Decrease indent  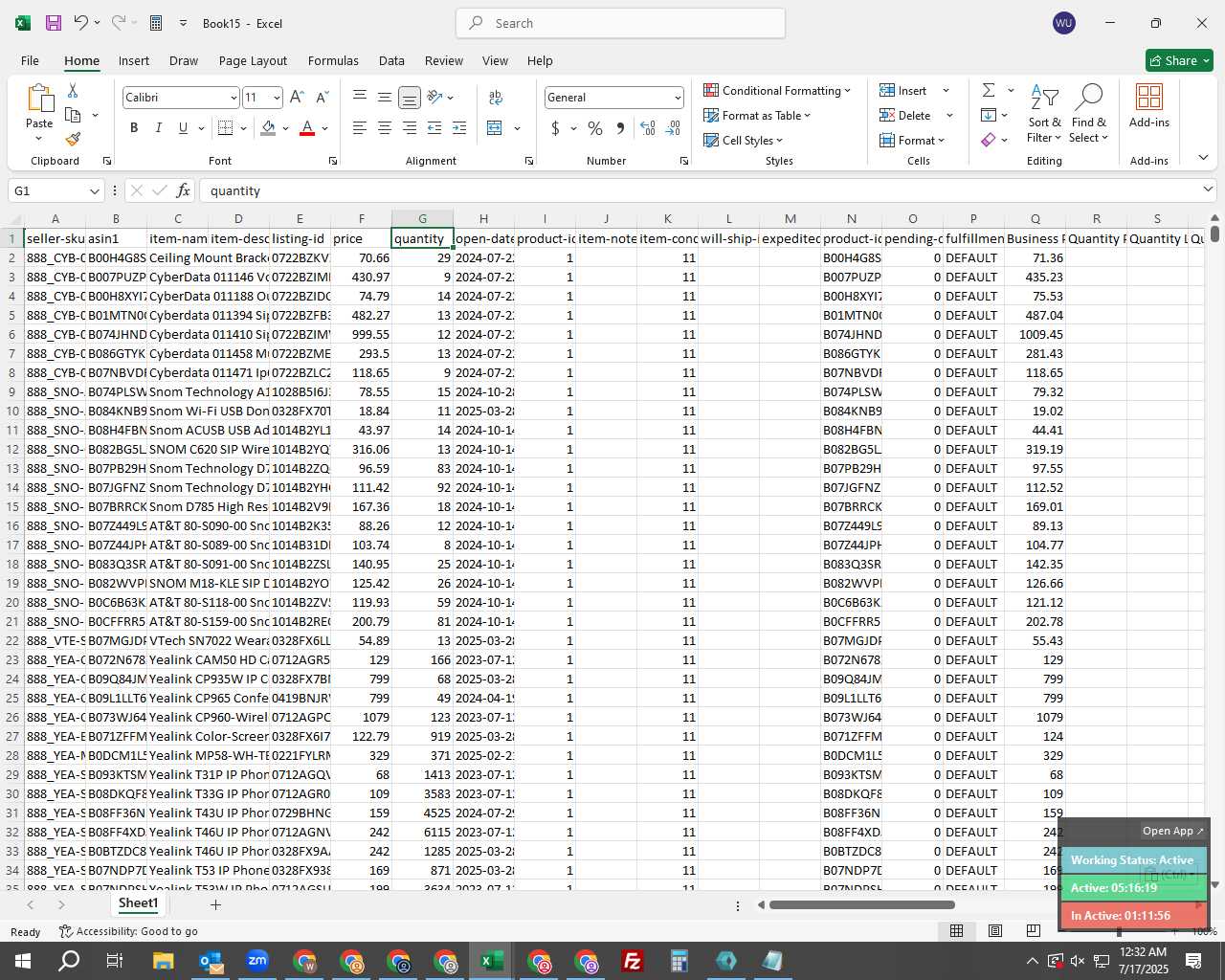434,127
